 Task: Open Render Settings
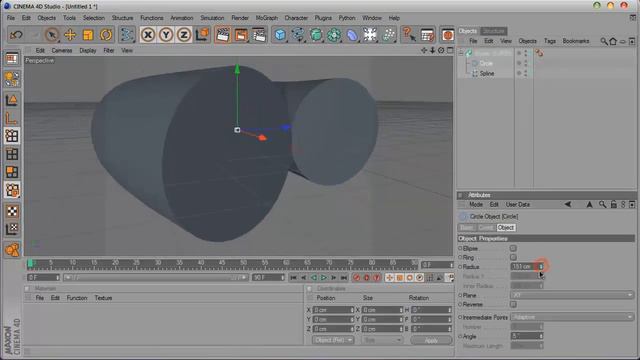pyautogui.click(x=259, y=35)
